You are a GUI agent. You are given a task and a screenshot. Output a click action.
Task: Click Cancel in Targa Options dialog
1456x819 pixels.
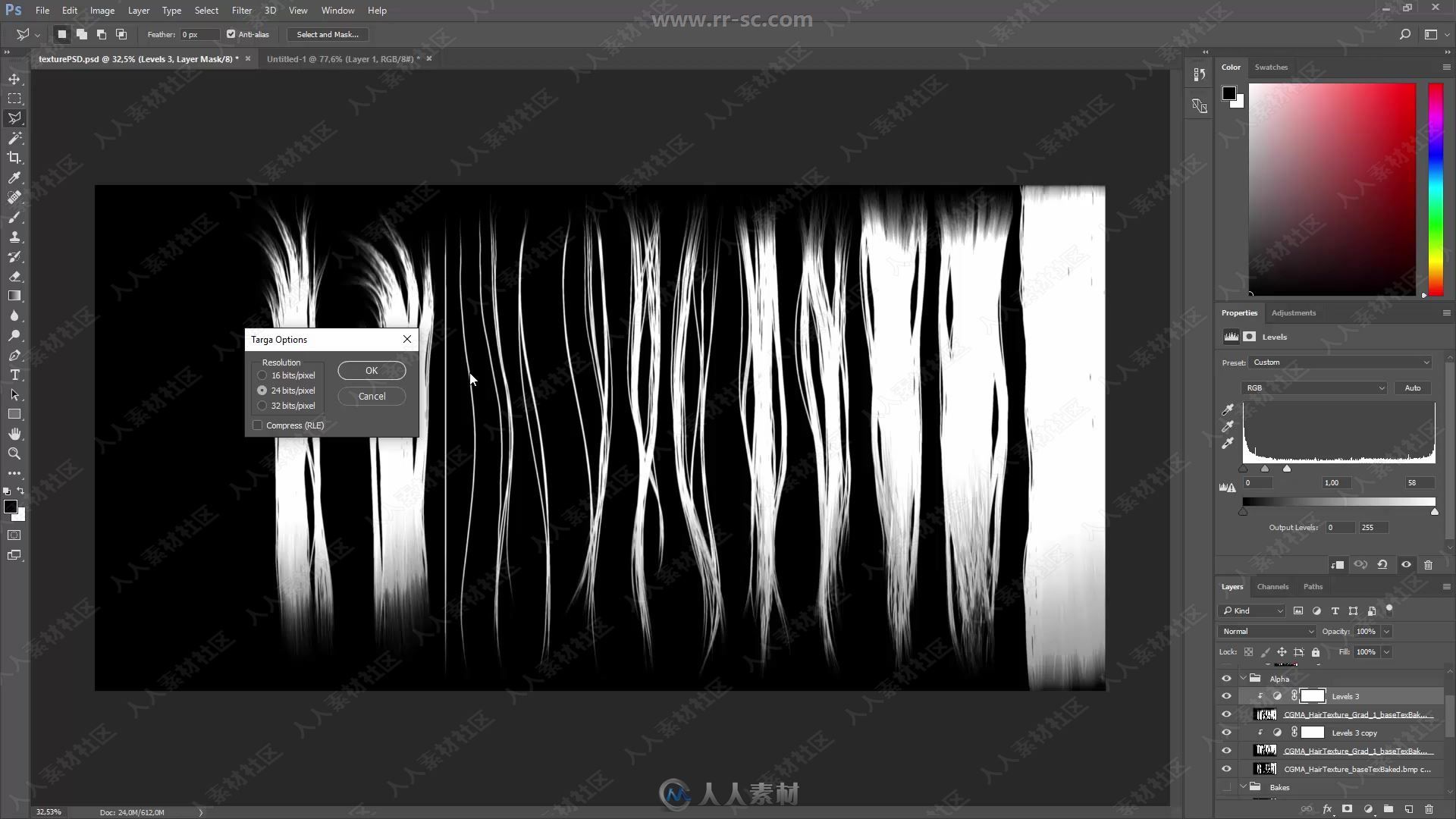[x=371, y=396]
